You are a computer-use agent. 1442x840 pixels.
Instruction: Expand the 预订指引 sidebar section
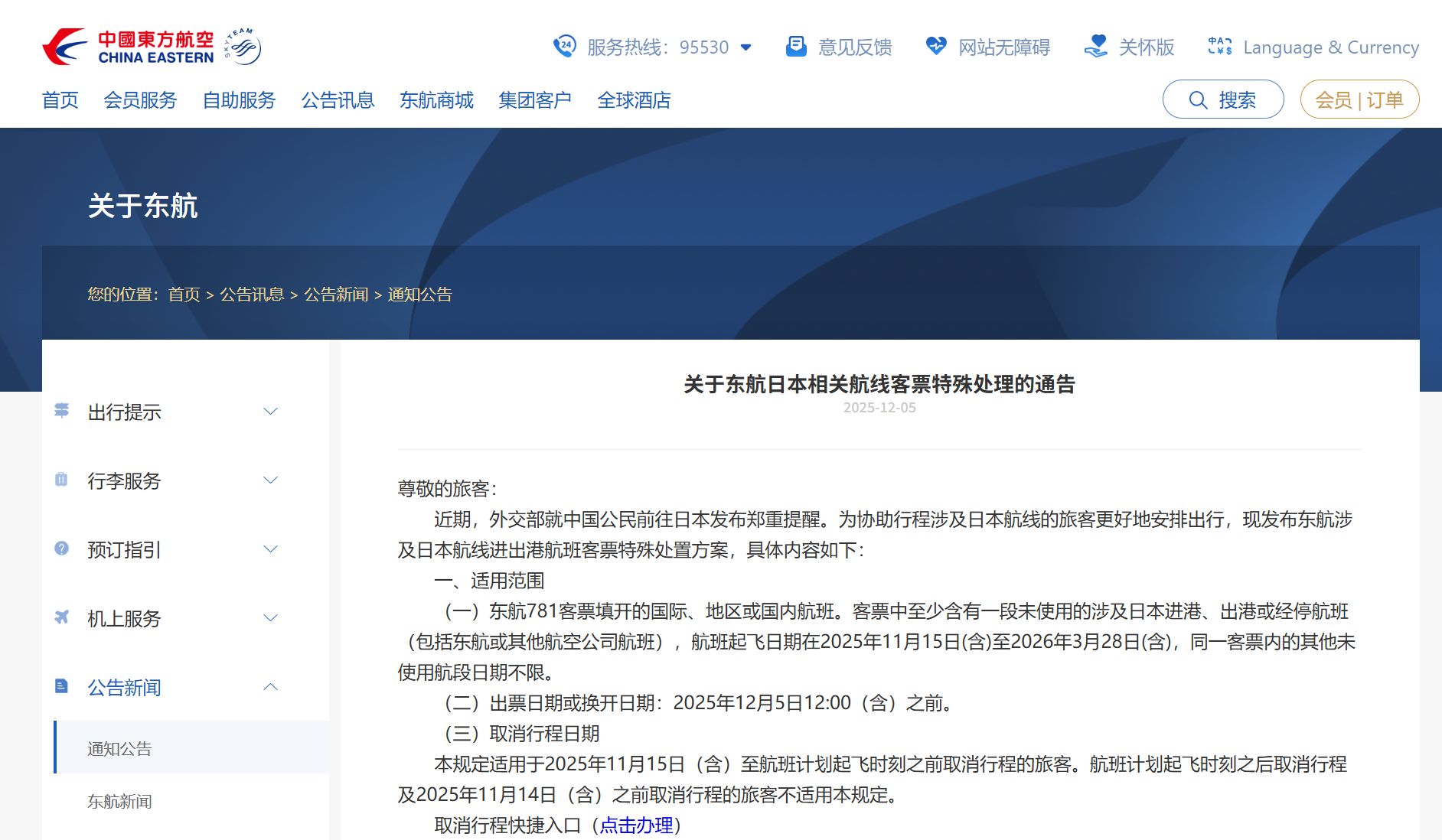270,549
